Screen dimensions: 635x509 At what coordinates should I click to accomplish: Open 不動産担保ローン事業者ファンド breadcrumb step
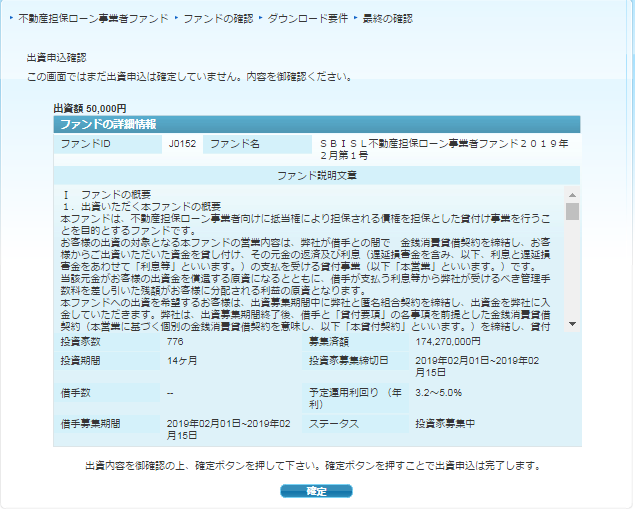(x=93, y=19)
